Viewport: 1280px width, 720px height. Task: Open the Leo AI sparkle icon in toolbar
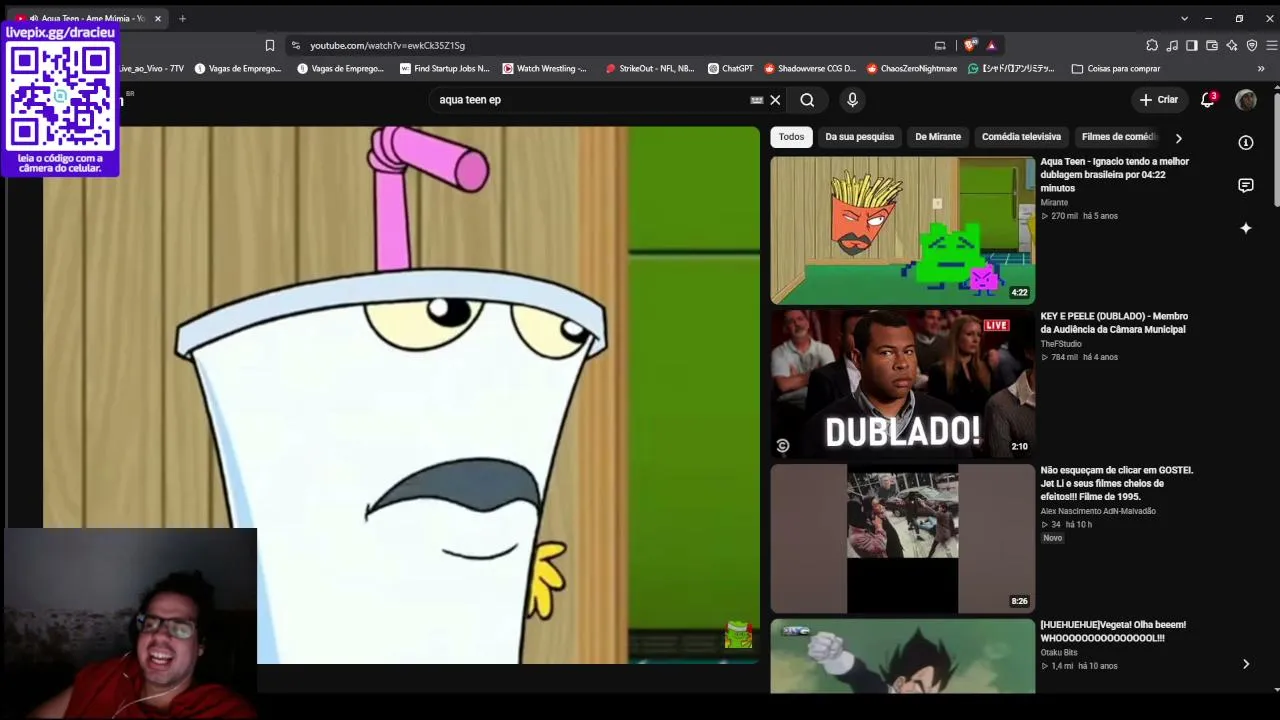click(x=1232, y=45)
